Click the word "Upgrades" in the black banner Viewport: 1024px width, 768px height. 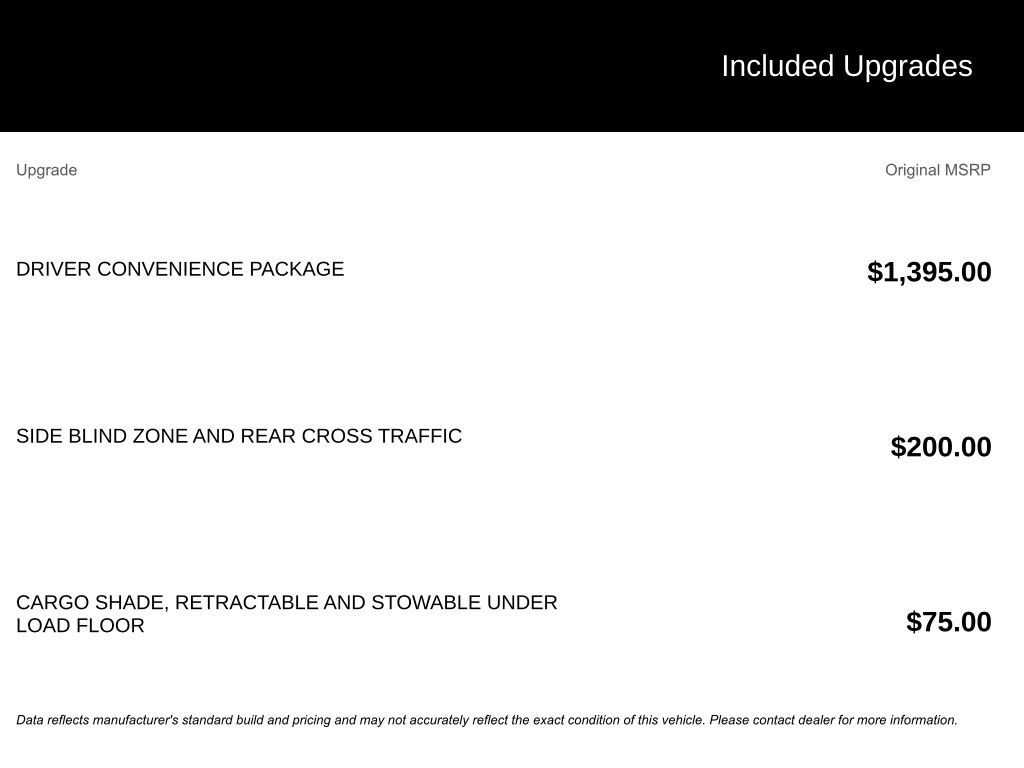(x=907, y=66)
